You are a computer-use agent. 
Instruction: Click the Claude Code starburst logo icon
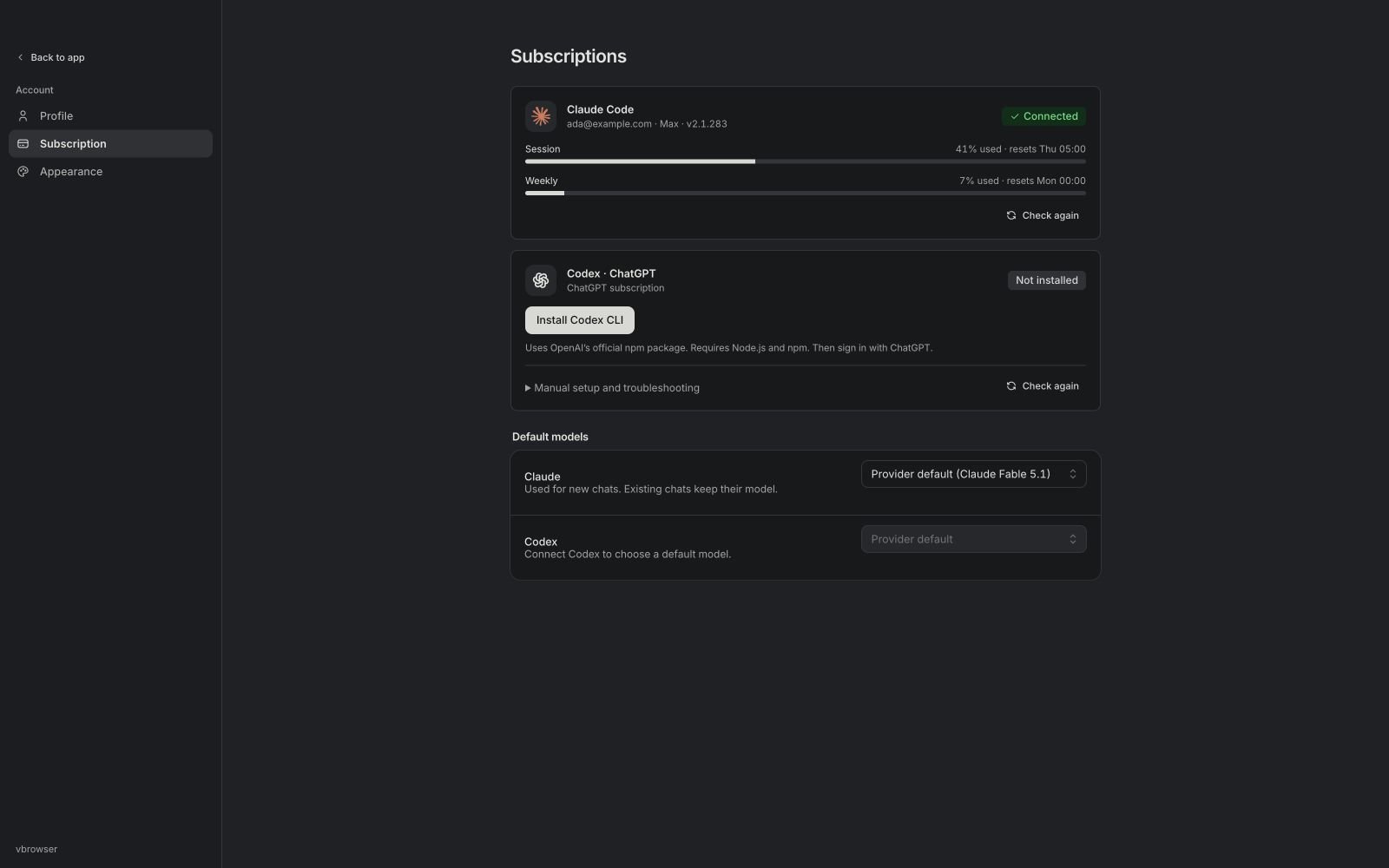[x=541, y=116]
